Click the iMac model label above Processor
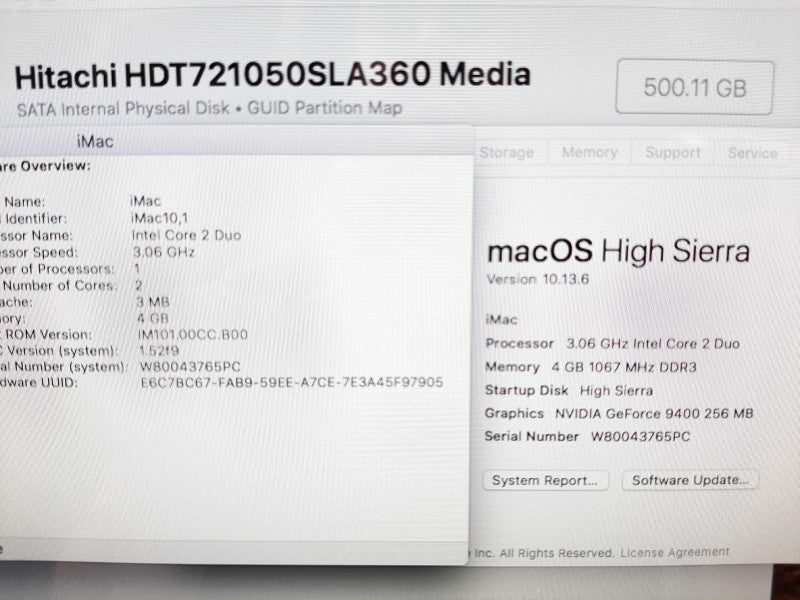 point(502,320)
